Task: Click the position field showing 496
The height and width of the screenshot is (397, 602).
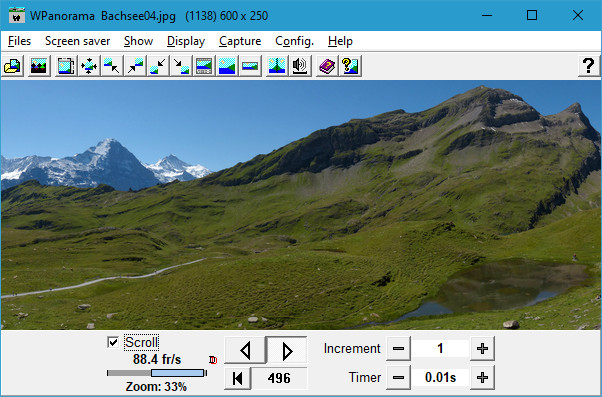Action: tap(279, 378)
